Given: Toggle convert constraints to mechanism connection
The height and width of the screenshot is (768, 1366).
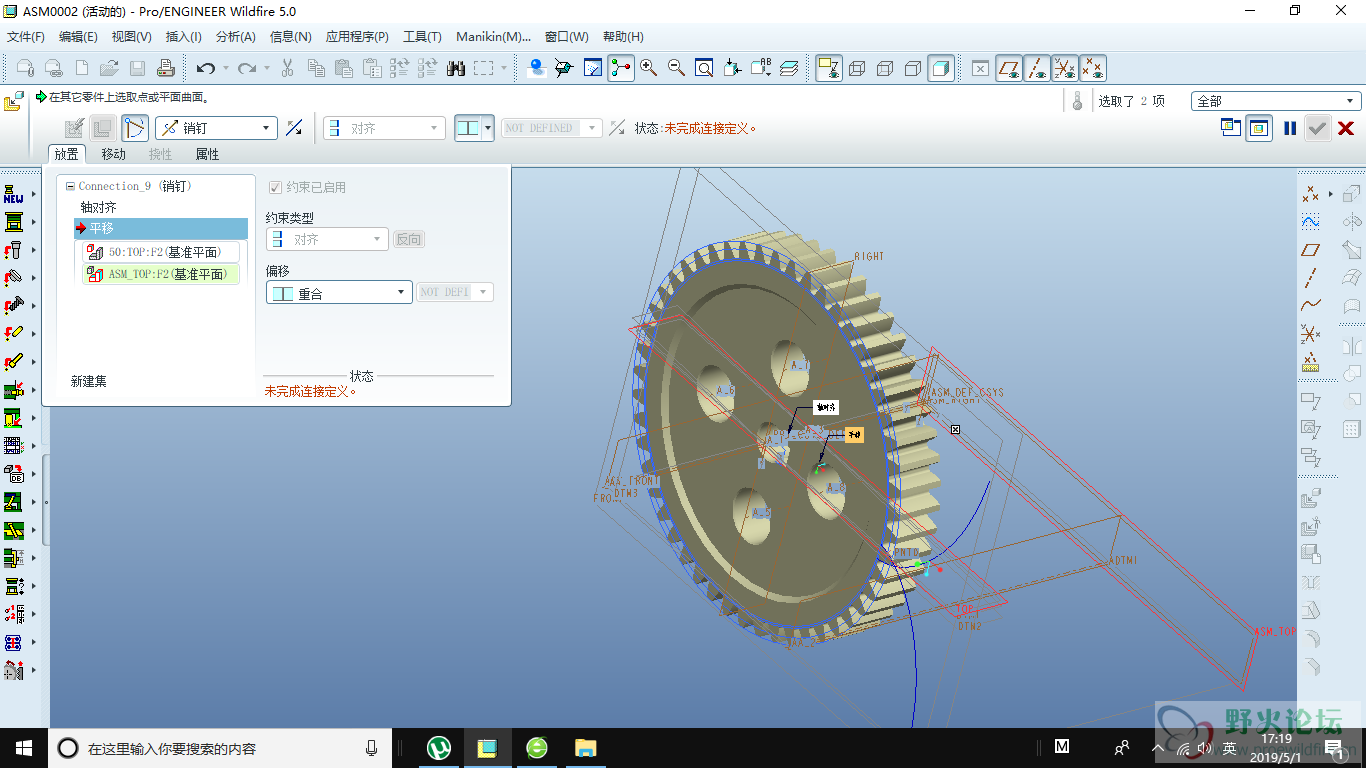Looking at the screenshot, I should tap(135, 128).
